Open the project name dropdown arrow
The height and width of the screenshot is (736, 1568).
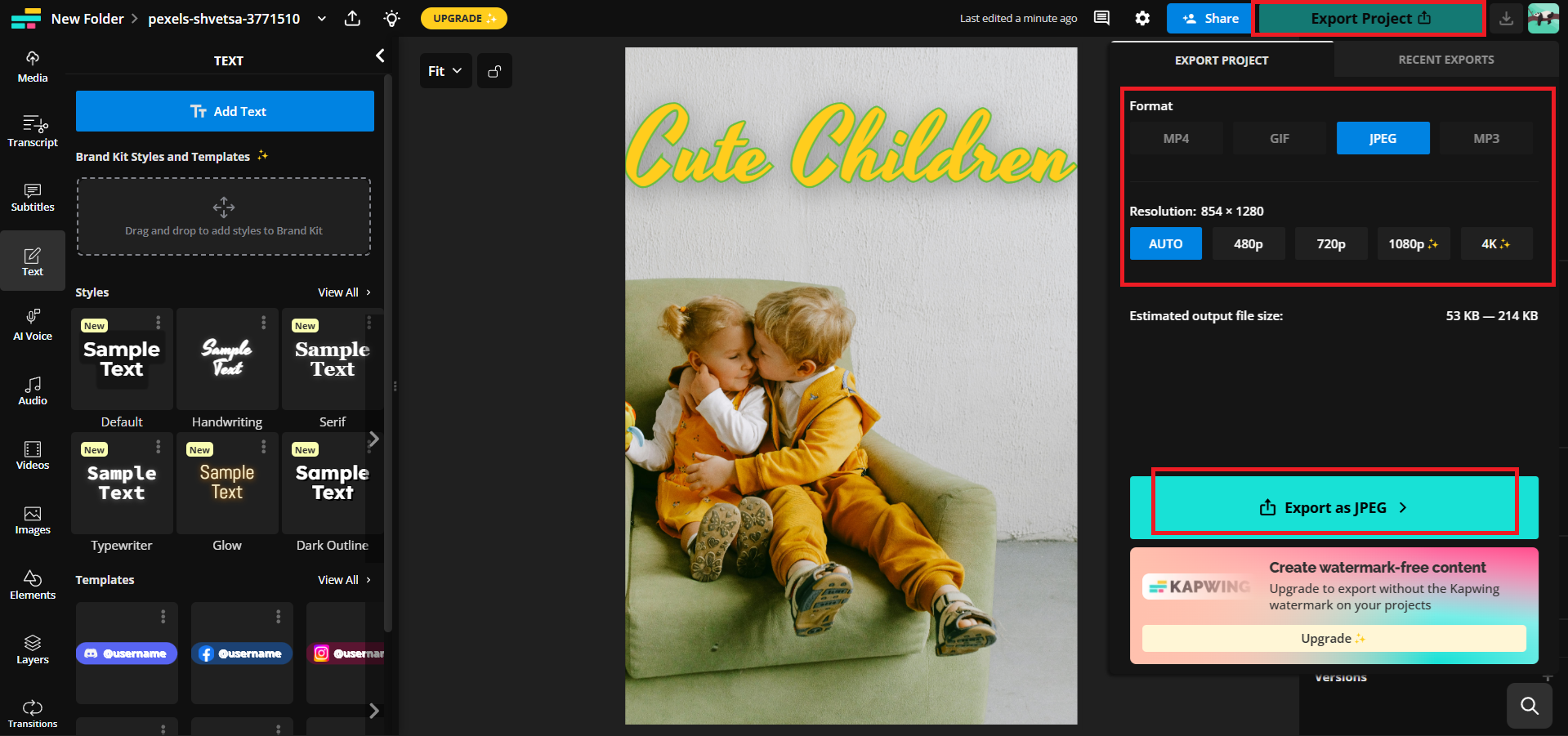[321, 18]
